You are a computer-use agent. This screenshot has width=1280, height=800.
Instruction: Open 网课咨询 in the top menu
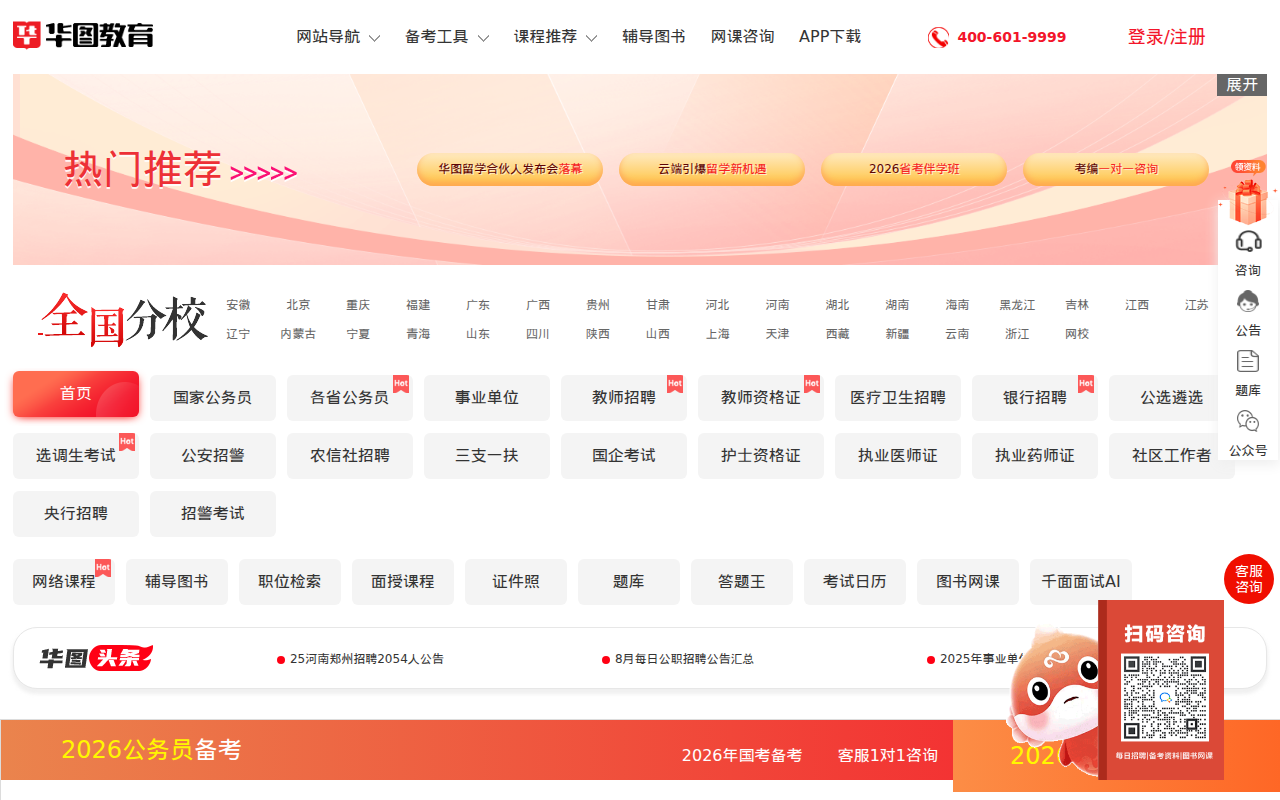pyautogui.click(x=743, y=37)
